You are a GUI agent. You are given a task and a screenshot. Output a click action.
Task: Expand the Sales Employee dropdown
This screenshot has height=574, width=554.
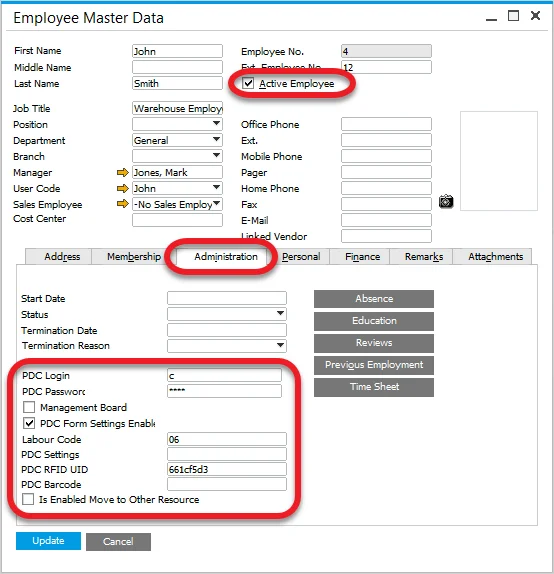tap(216, 204)
